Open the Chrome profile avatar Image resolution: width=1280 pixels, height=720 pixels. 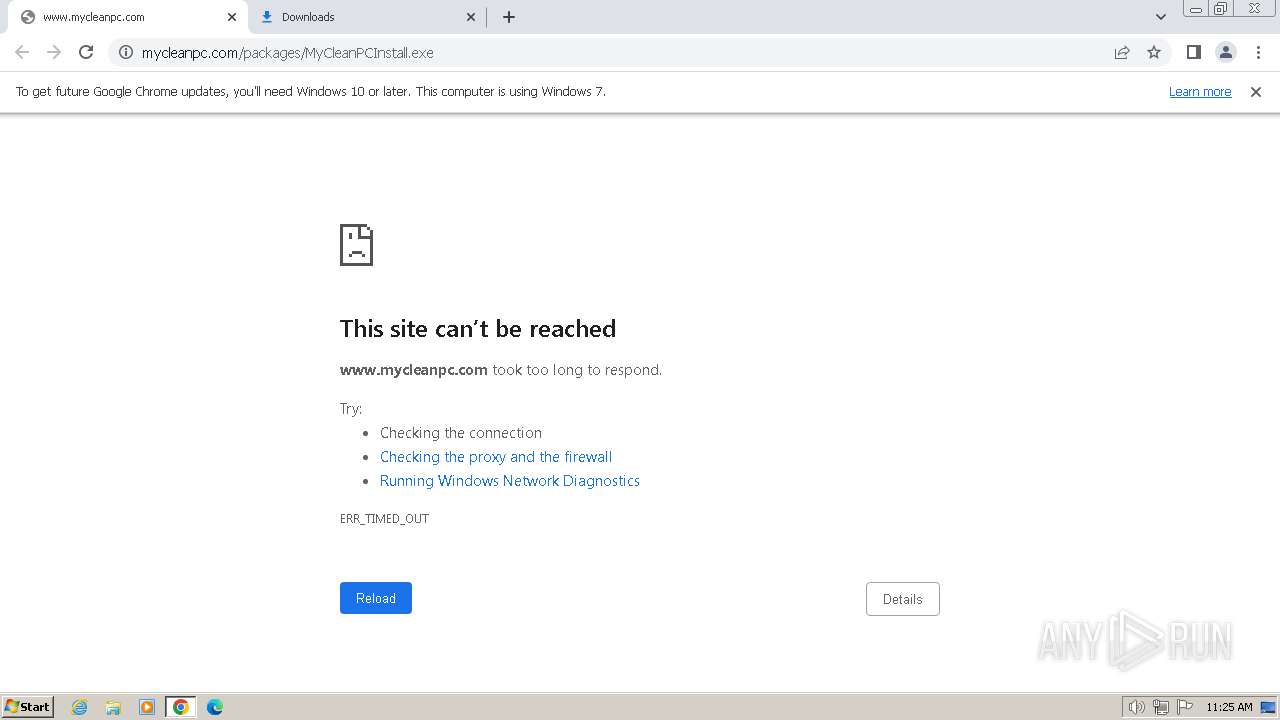pos(1226,53)
